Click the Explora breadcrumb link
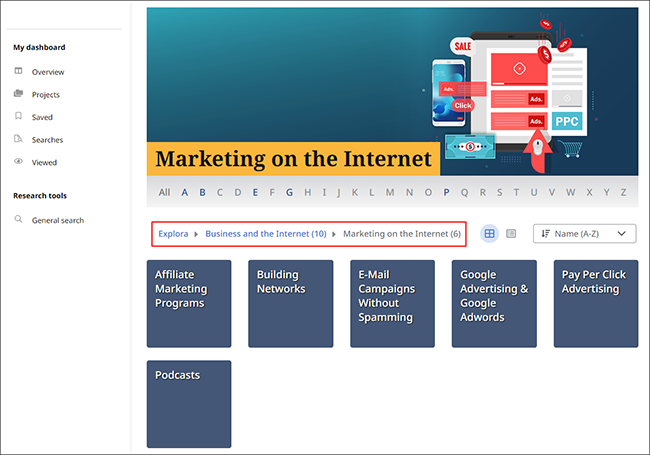This screenshot has width=650, height=455. tap(173, 234)
